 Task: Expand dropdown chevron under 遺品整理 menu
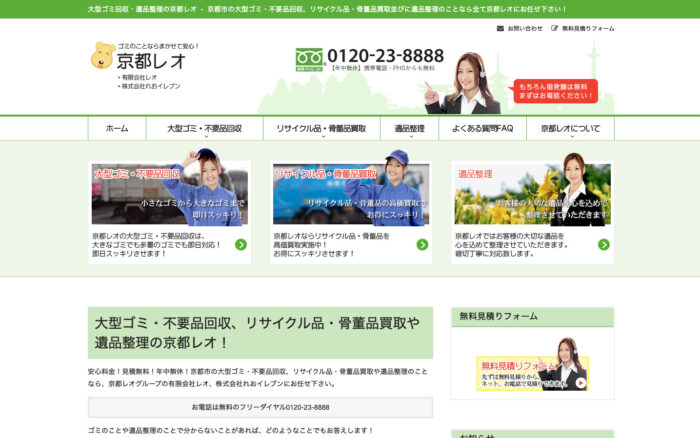(x=411, y=136)
